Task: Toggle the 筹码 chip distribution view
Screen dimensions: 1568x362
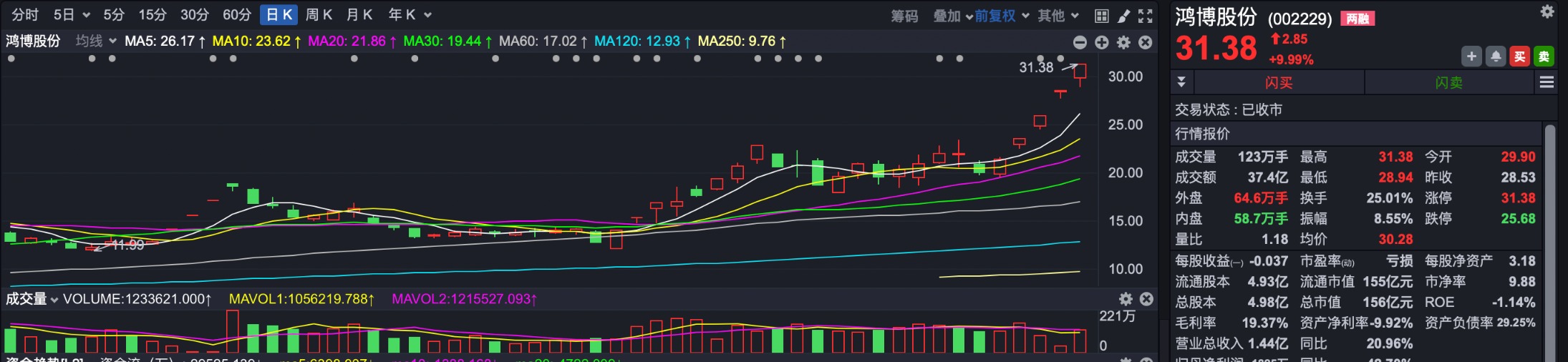Action: [x=904, y=16]
